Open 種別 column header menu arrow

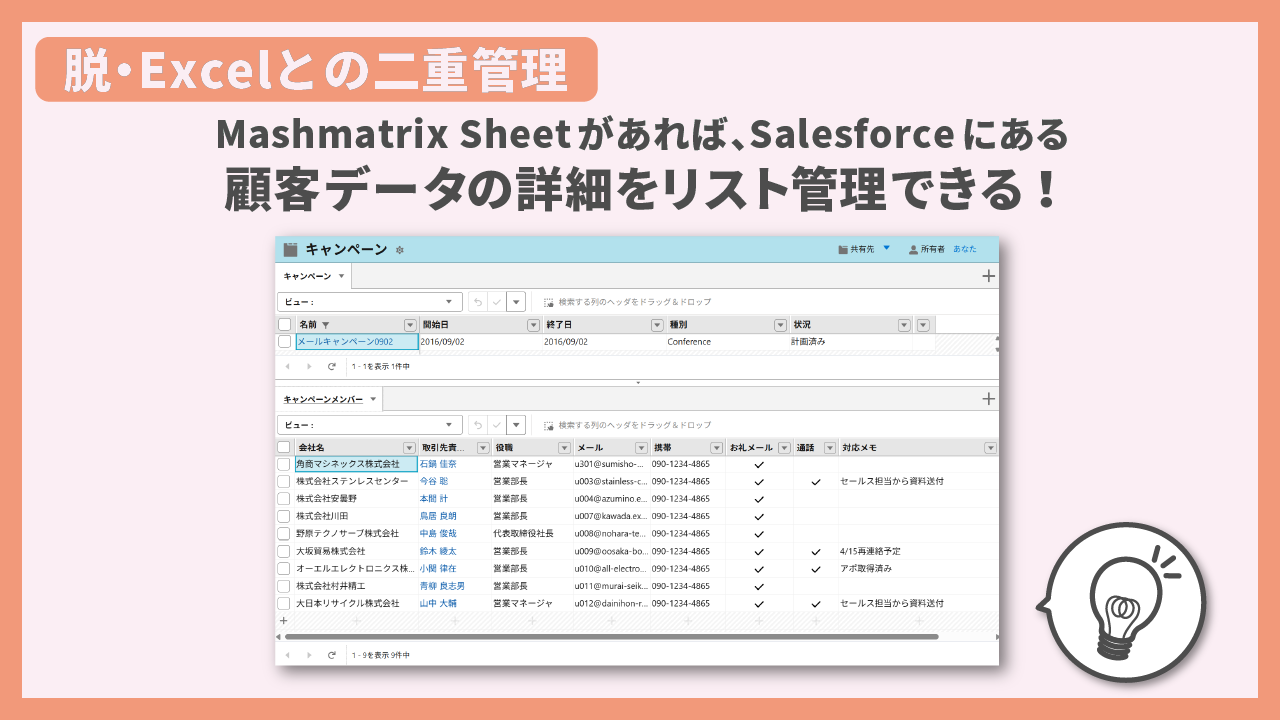click(780, 325)
